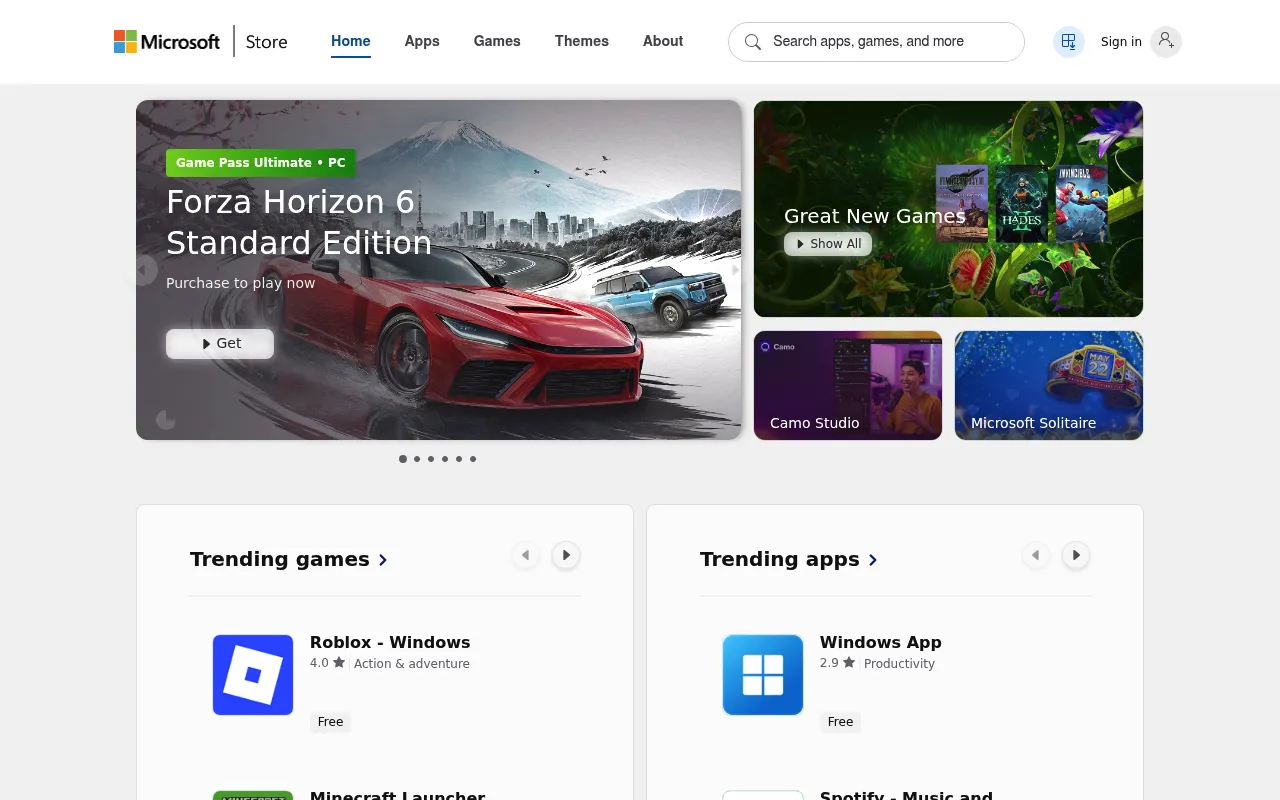Click Show All on Great New Games
The image size is (1280, 800).
tap(828, 244)
